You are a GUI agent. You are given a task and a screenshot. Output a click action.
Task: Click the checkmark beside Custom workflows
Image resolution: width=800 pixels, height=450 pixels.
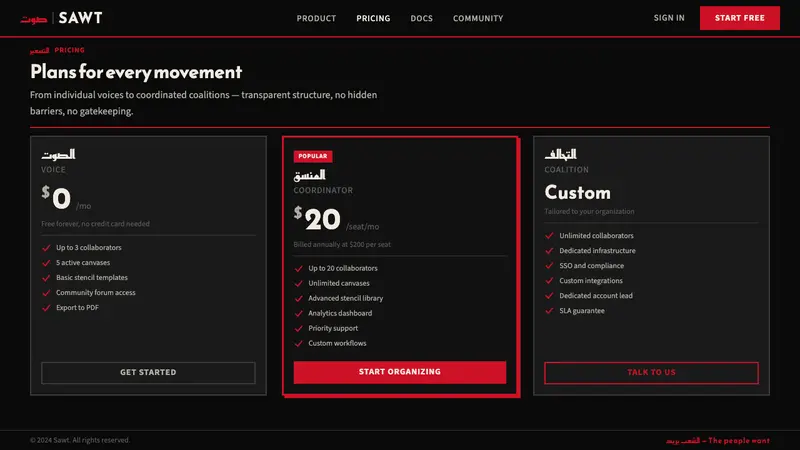[298, 343]
